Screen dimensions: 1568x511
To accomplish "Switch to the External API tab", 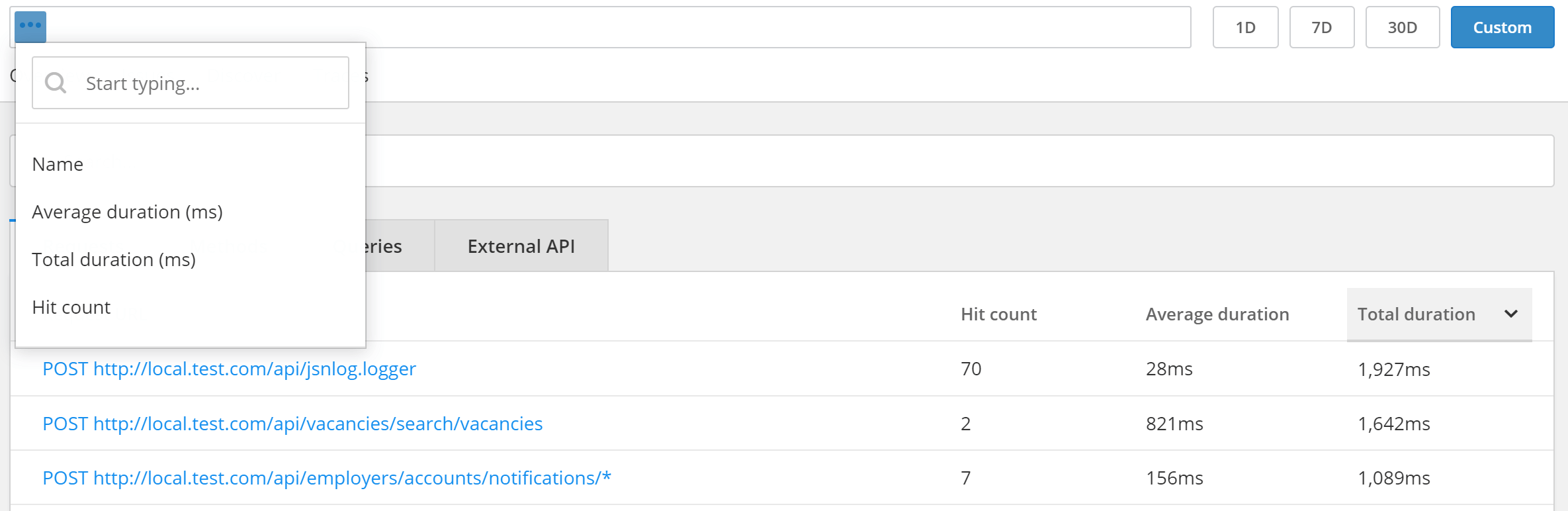I will point(521,246).
